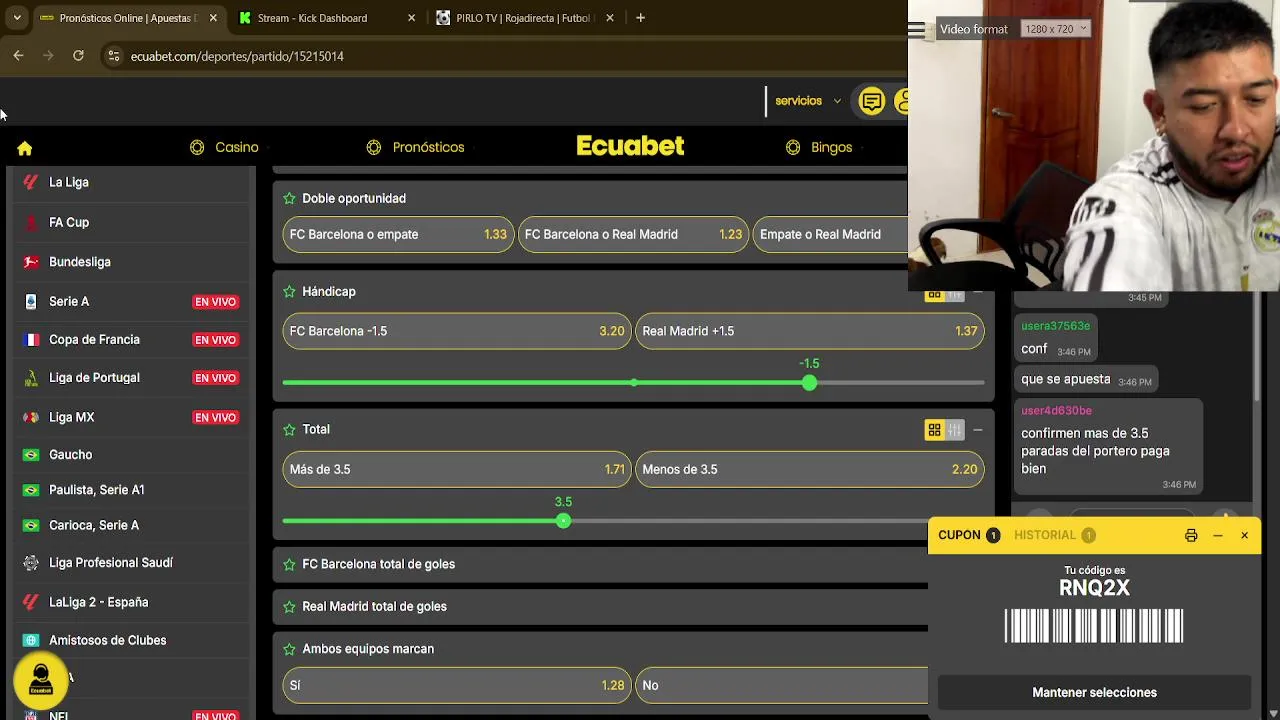Image resolution: width=1280 pixels, height=720 pixels.
Task: Open the Ecuabet support bot bubble
Action: (x=41, y=679)
